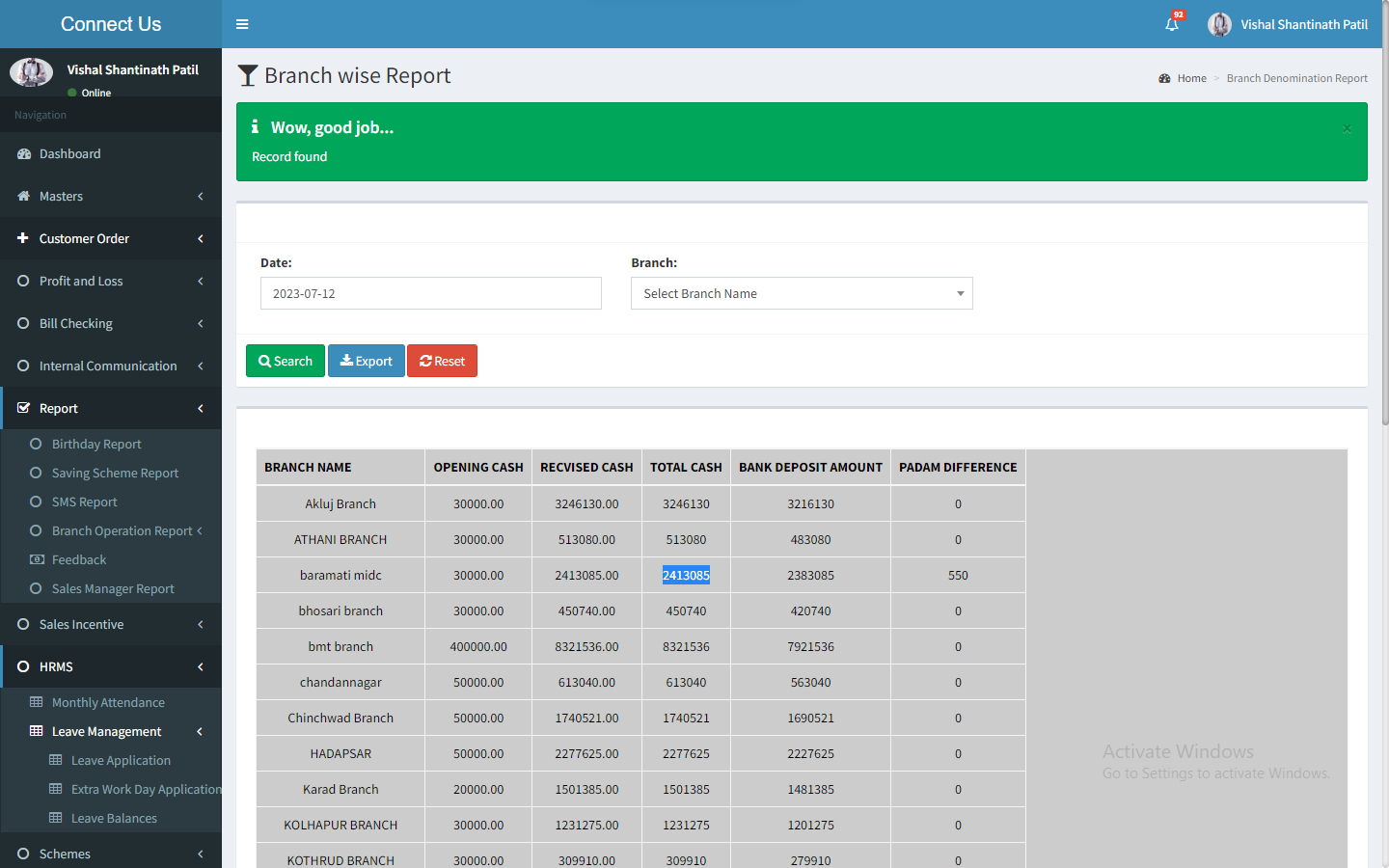Dismiss the green Record found alert
Viewport: 1389px width, 868px height.
(1347, 128)
